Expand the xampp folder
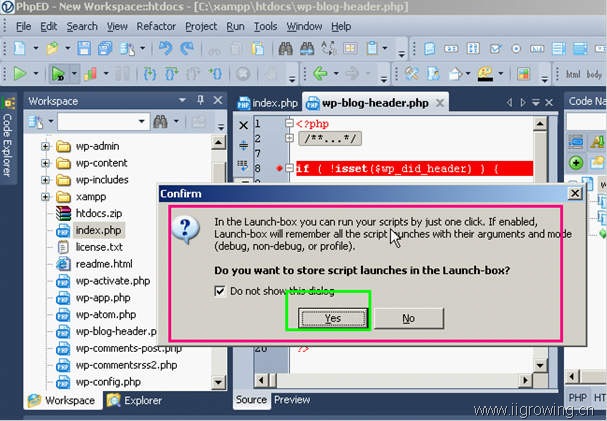Image resolution: width=607 pixels, height=421 pixels. 45,197
